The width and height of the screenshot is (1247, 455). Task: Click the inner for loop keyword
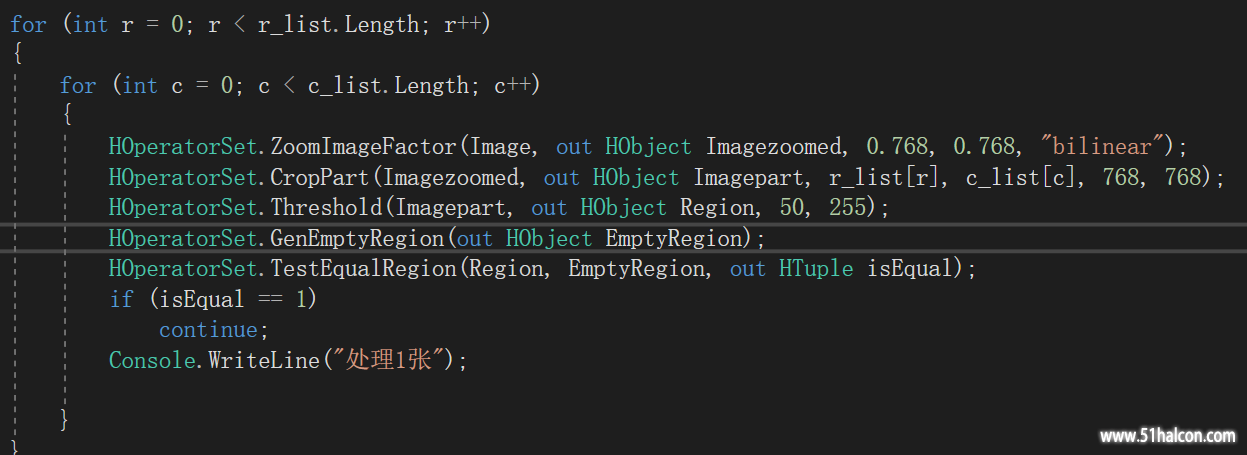[x=78, y=86]
